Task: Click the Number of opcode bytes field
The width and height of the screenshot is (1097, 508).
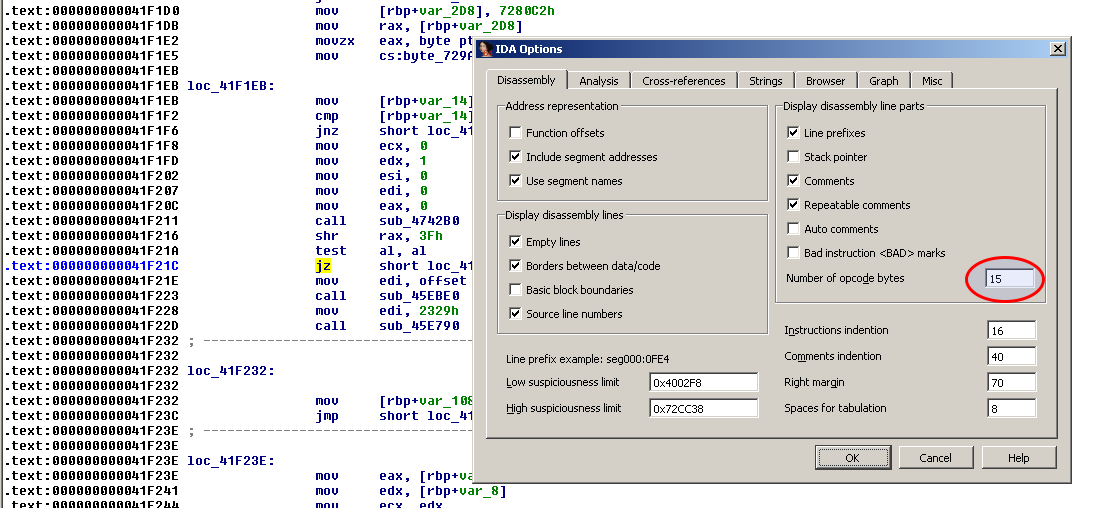Action: 1010,279
